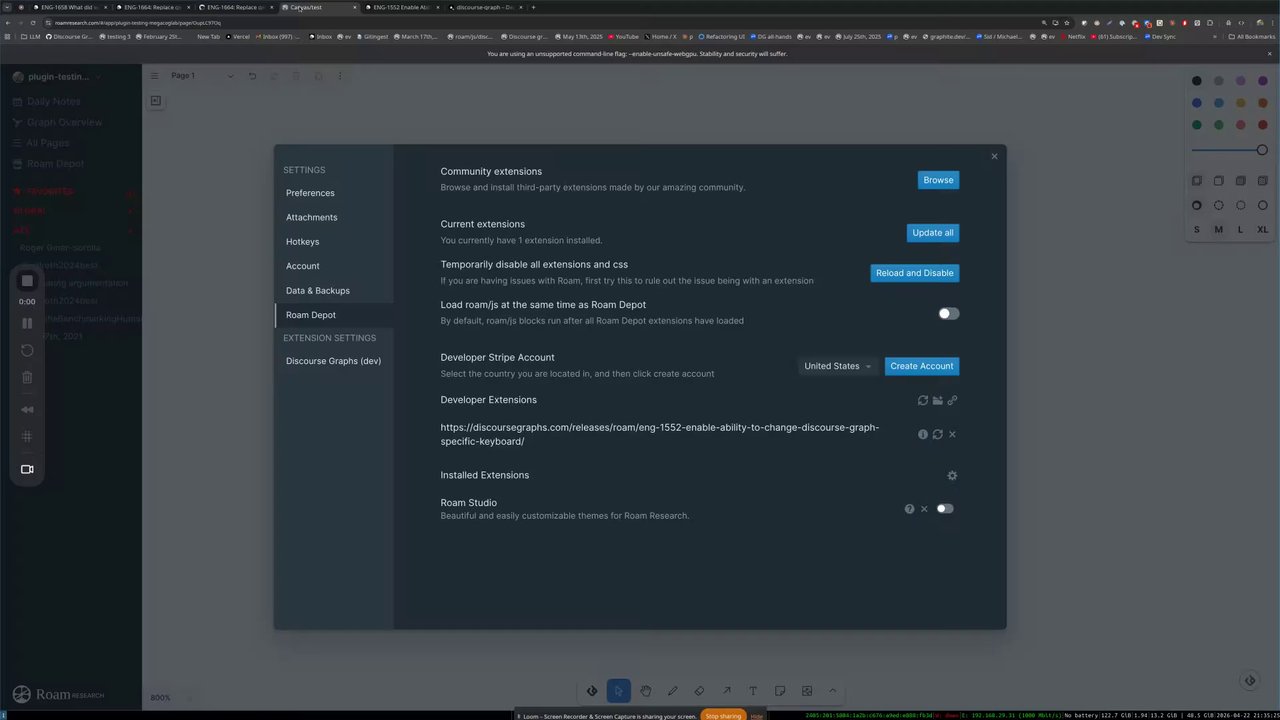Open the Page 1 canvas page dropdown
Screen dimensions: 1280x720
tap(202, 76)
